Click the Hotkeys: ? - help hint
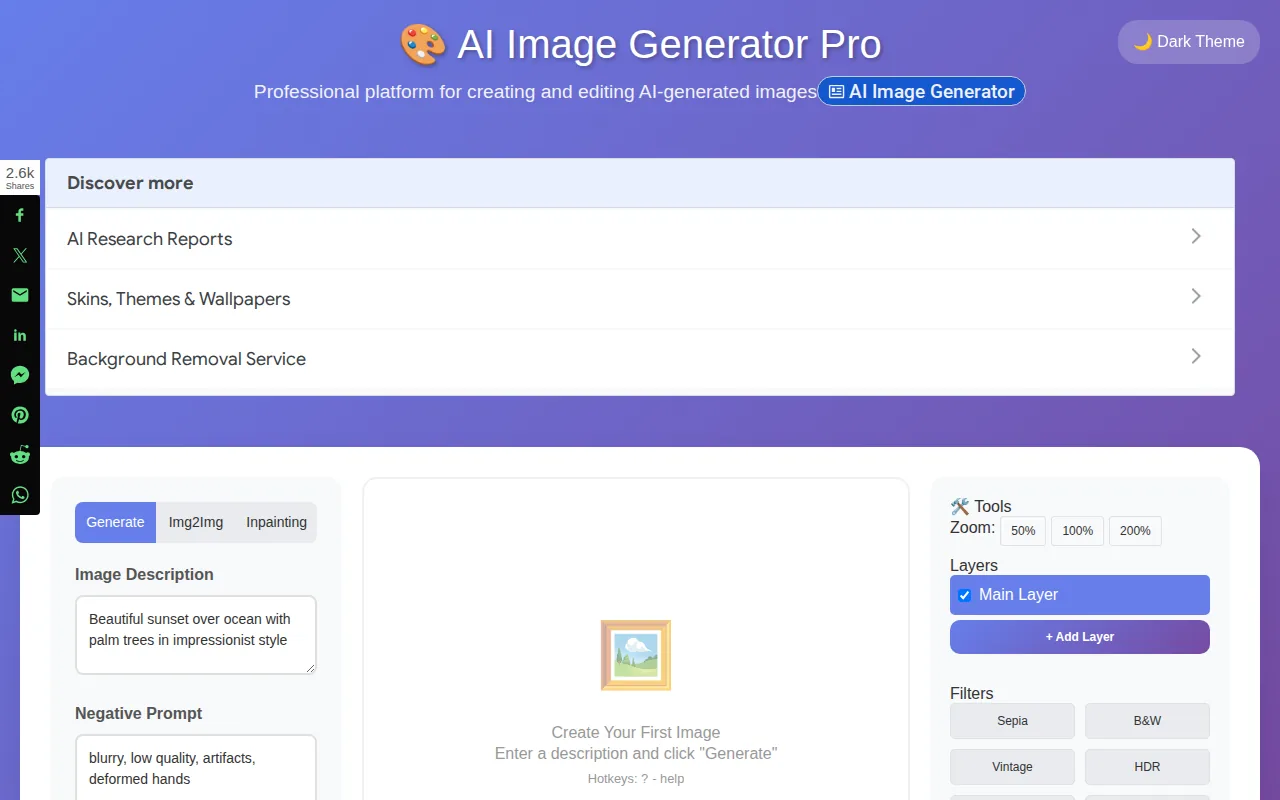This screenshot has width=1280, height=800. point(636,778)
